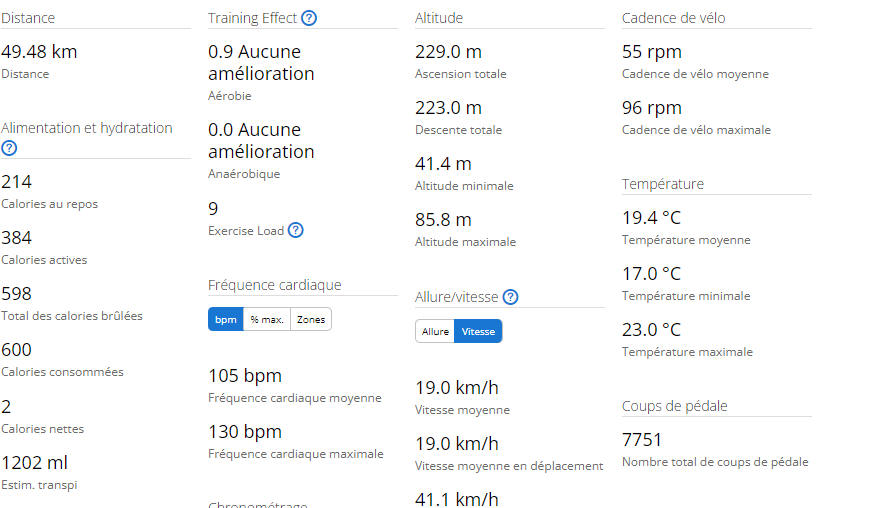The image size is (887, 508).
Task: Select the Coups de pédale heading
Action: tap(674, 406)
